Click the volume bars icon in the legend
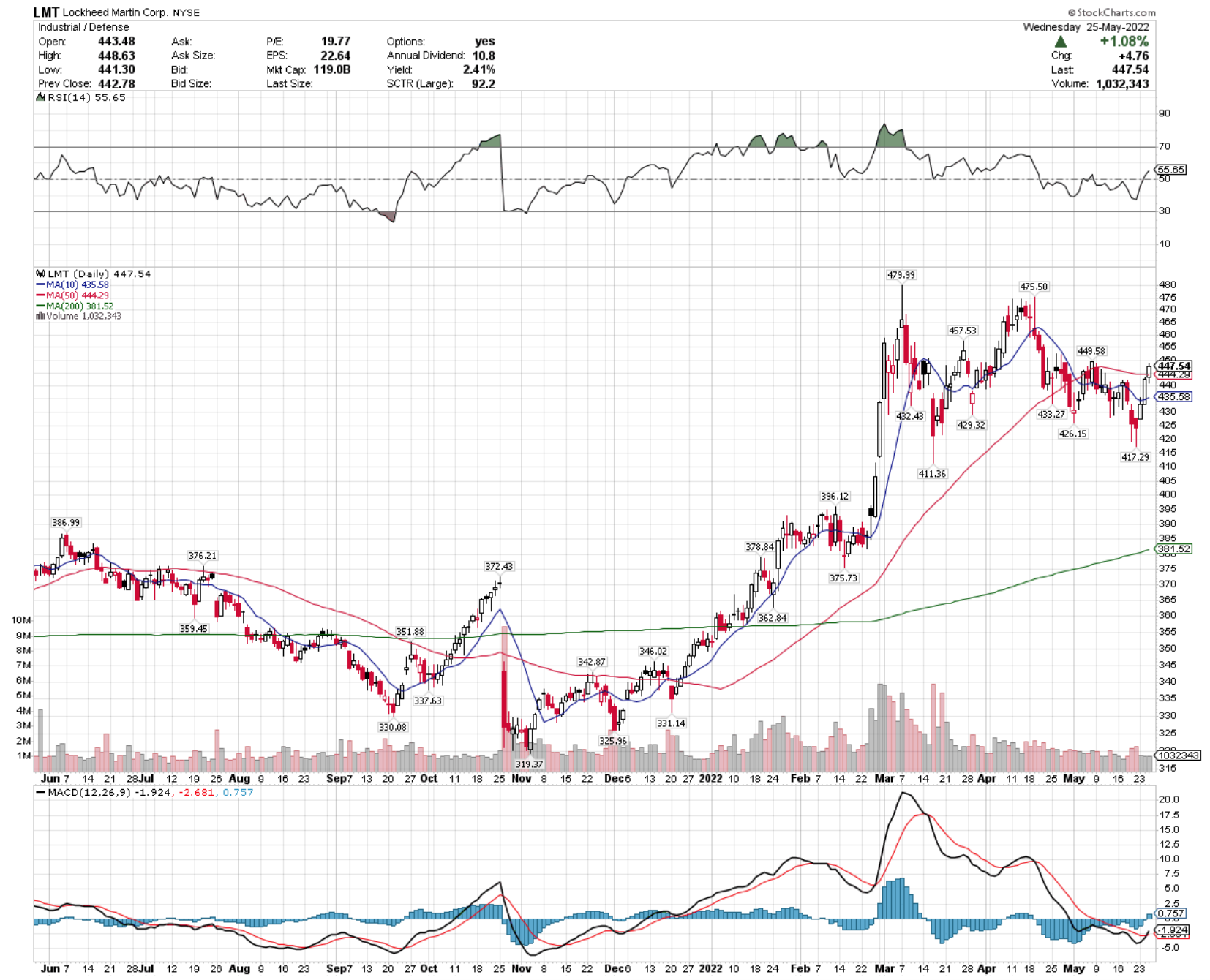This screenshot has height=980, width=1210. tap(40, 316)
